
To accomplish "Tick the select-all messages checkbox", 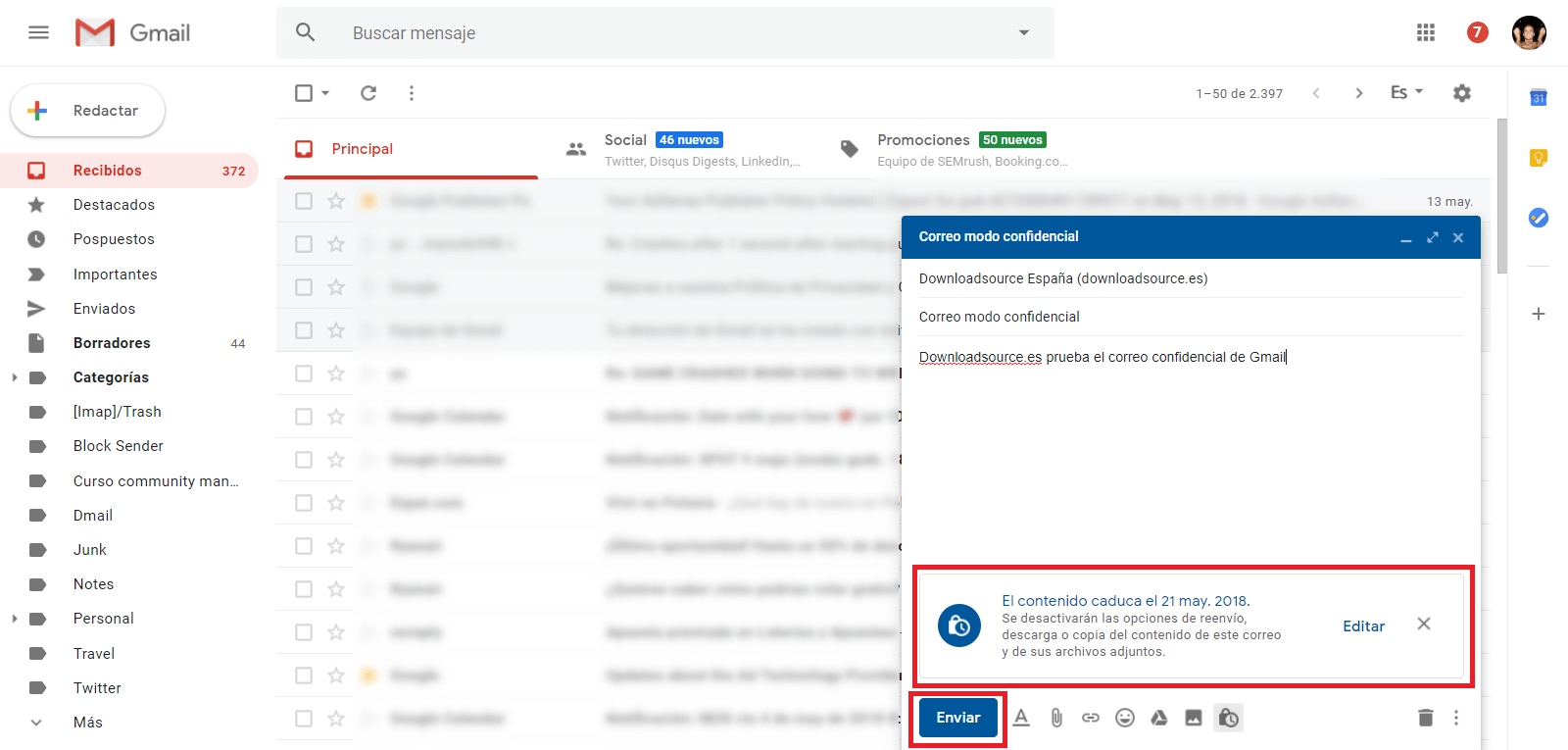I will tap(304, 93).
